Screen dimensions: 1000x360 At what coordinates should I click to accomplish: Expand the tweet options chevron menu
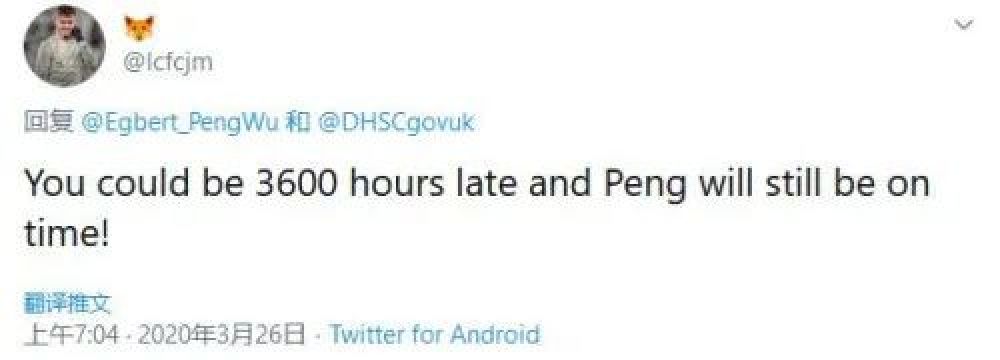coord(963,25)
